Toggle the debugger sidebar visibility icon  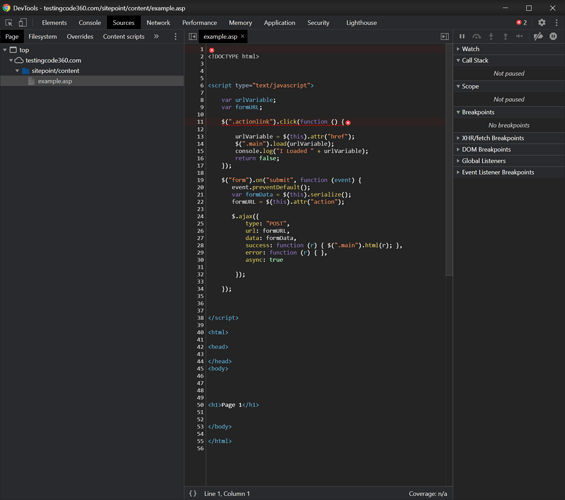(445, 36)
